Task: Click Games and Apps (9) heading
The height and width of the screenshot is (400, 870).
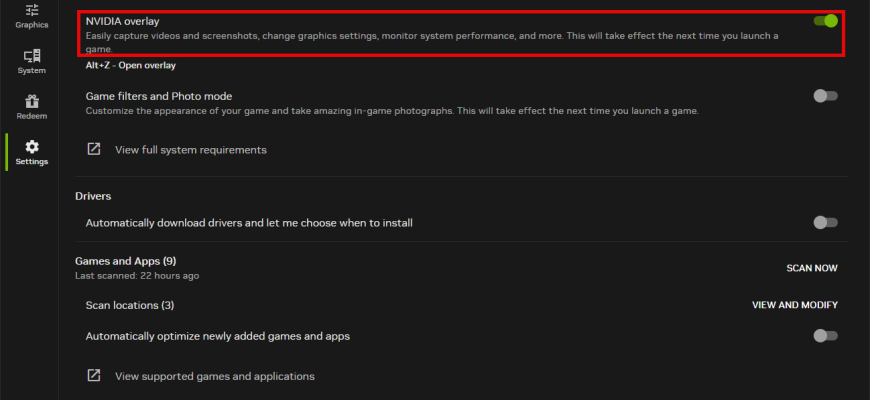Action: (x=125, y=261)
